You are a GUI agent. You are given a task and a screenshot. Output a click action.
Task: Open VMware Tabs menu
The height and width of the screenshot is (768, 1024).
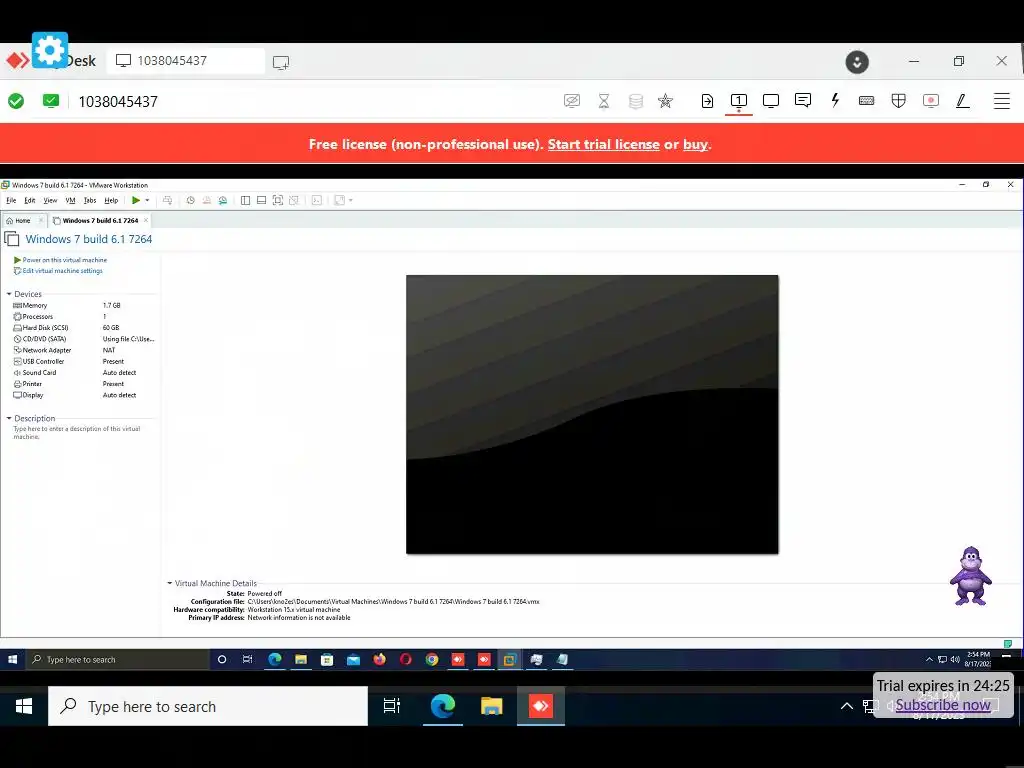(90, 200)
